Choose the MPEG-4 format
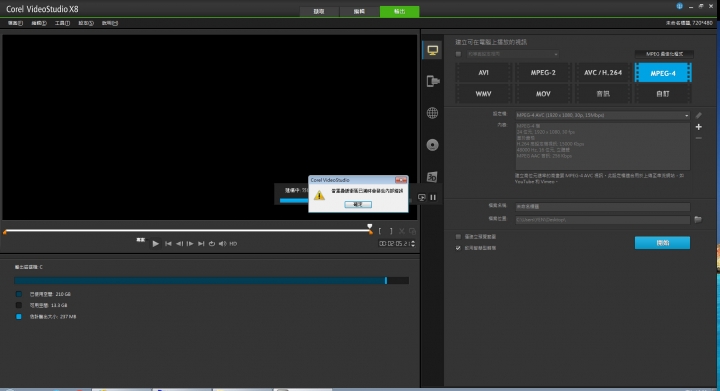The image size is (720, 391). (x=663, y=73)
